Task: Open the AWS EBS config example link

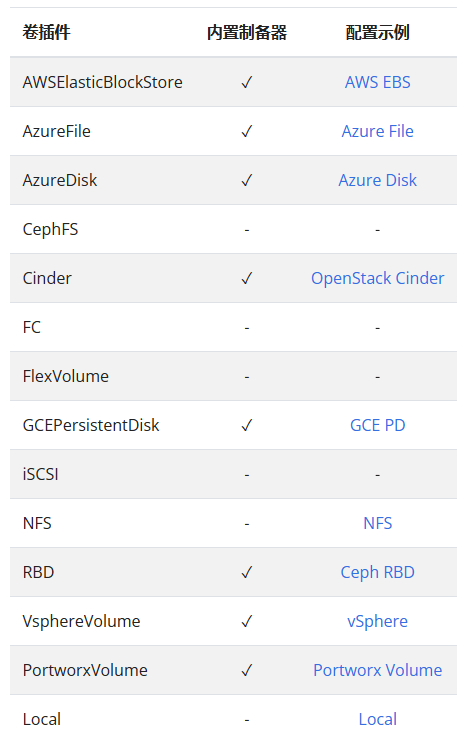Action: (377, 82)
